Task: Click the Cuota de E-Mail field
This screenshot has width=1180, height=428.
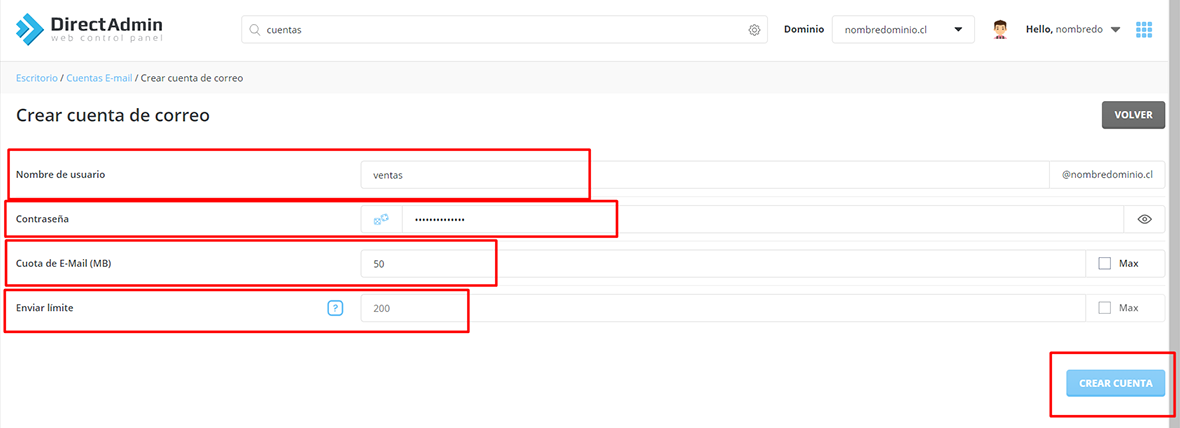Action: point(723,263)
